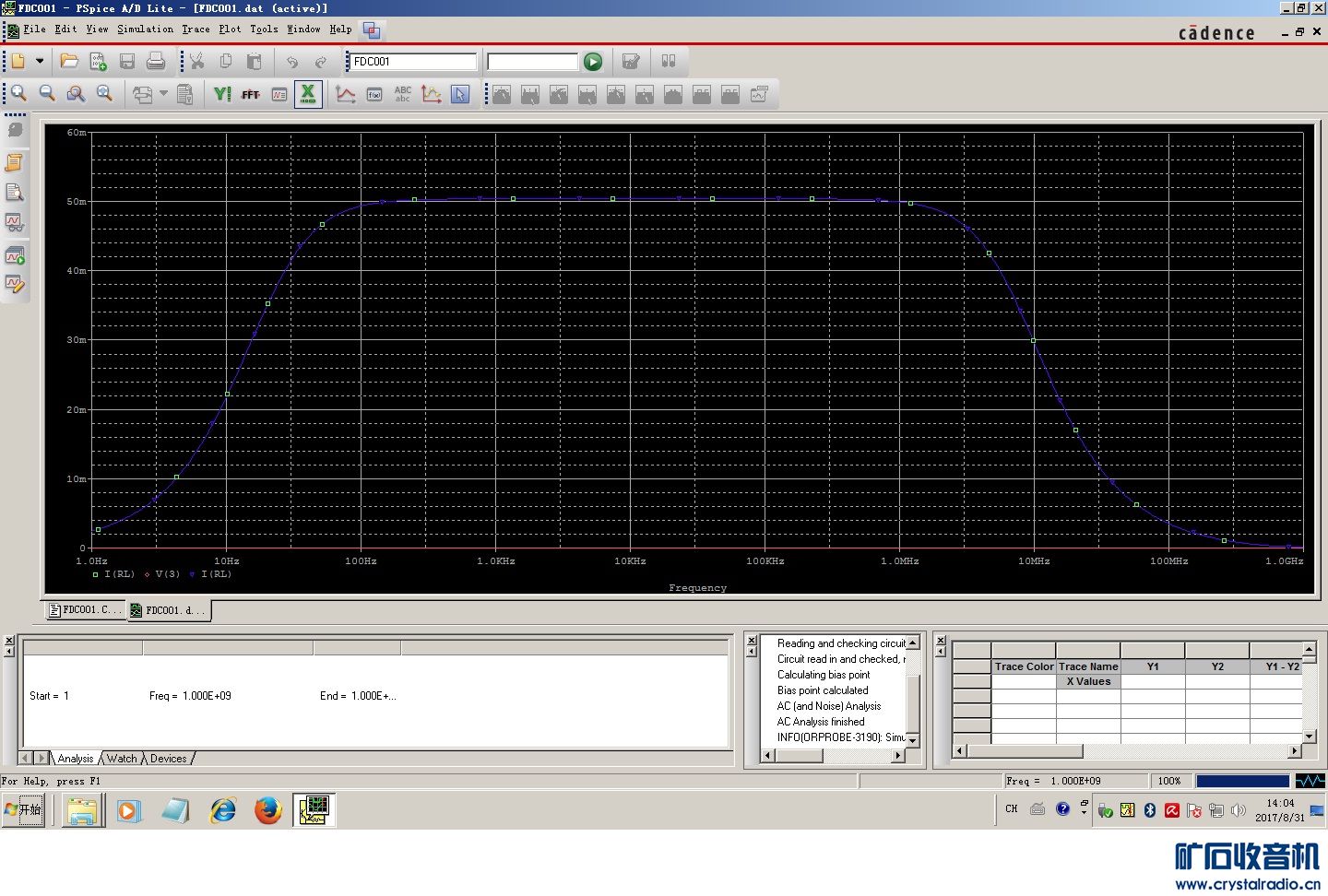Click the Edit simulation settings icon
Viewport: 1328px width, 896px height.
tap(631, 61)
